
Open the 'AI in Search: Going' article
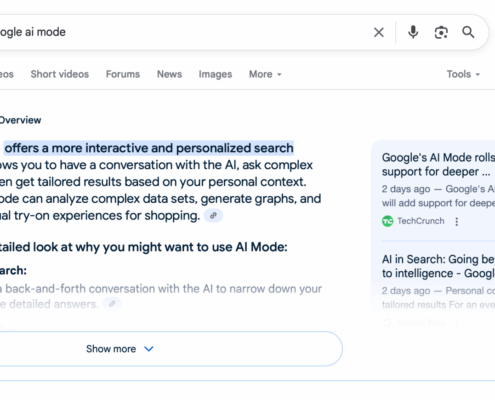pos(438,266)
